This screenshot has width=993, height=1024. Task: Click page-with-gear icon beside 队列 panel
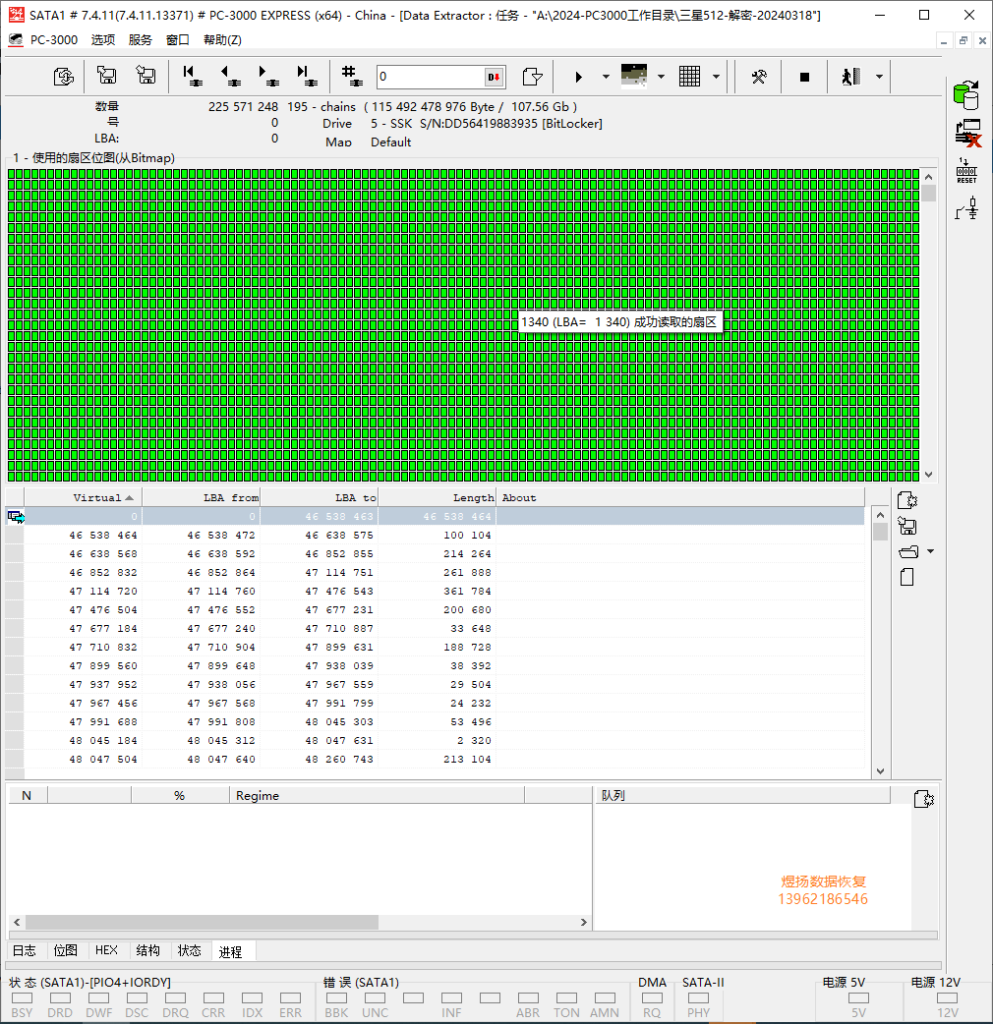(x=924, y=799)
